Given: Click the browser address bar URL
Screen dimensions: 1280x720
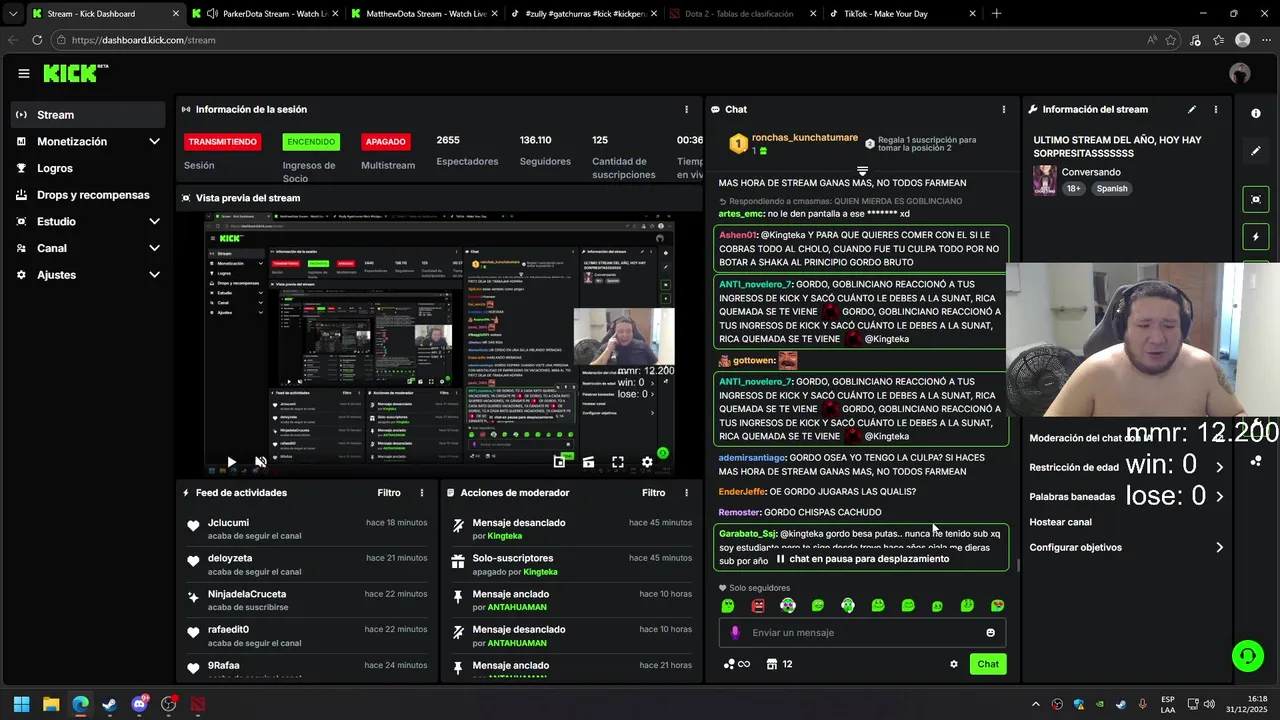Looking at the screenshot, I should click(x=144, y=40).
